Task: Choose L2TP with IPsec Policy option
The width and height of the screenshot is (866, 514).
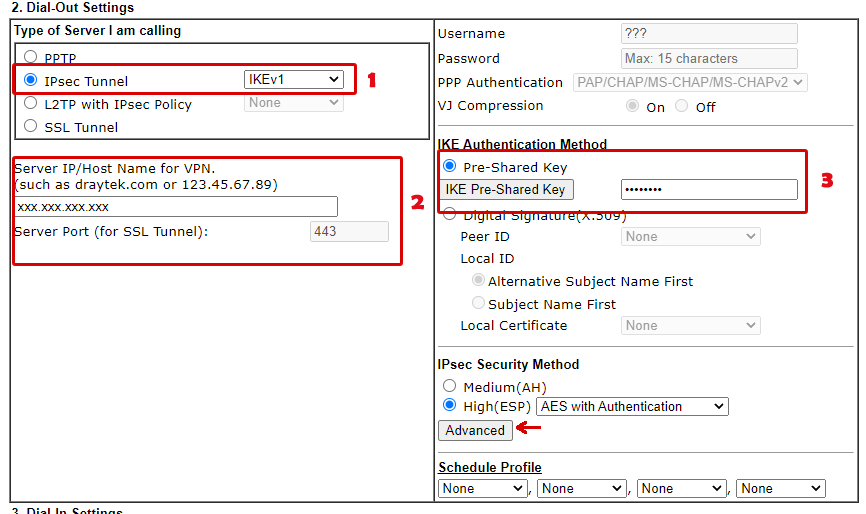Action: click(x=30, y=103)
